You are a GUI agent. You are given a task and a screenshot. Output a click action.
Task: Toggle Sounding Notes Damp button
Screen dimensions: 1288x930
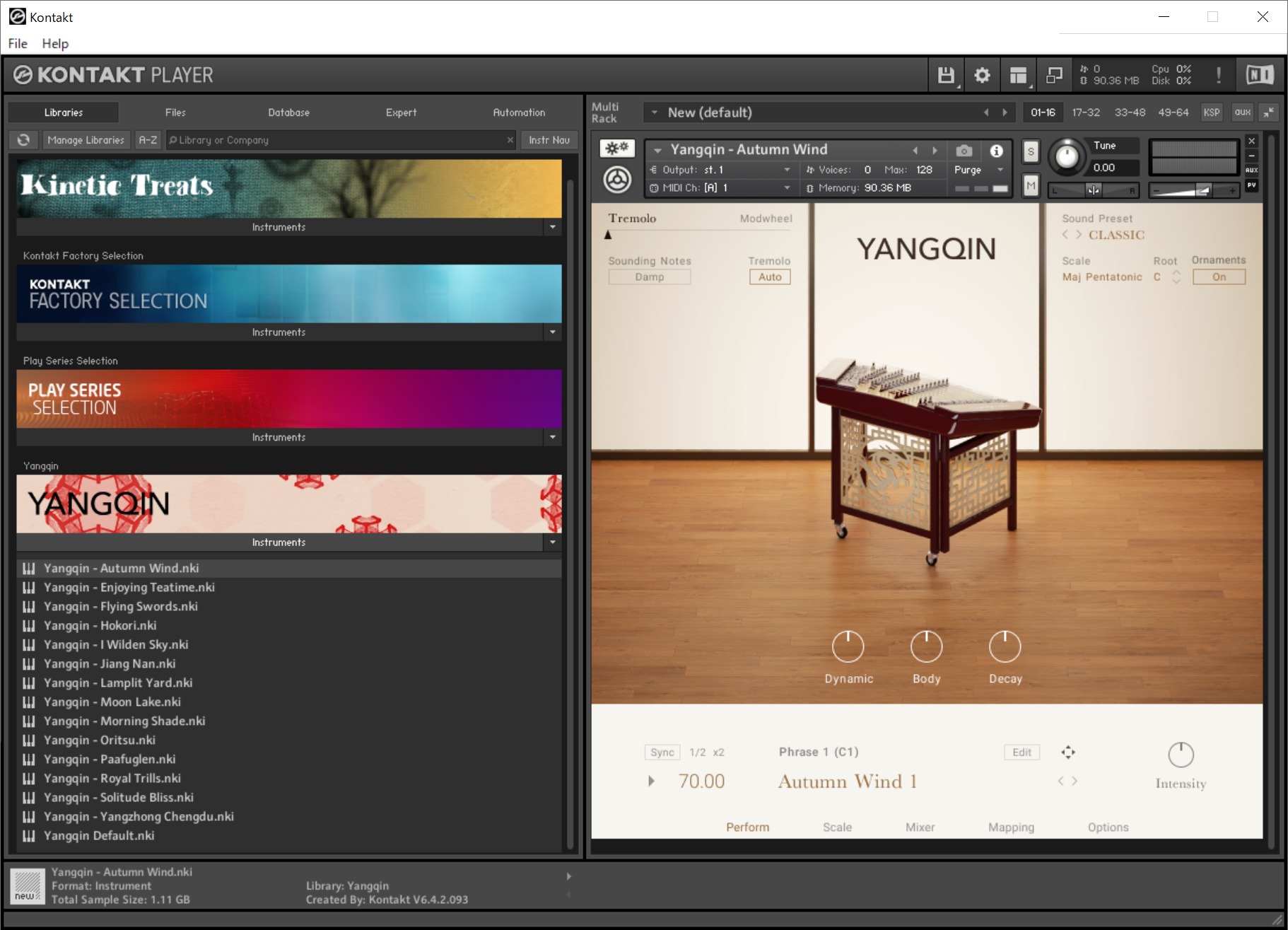[650, 277]
